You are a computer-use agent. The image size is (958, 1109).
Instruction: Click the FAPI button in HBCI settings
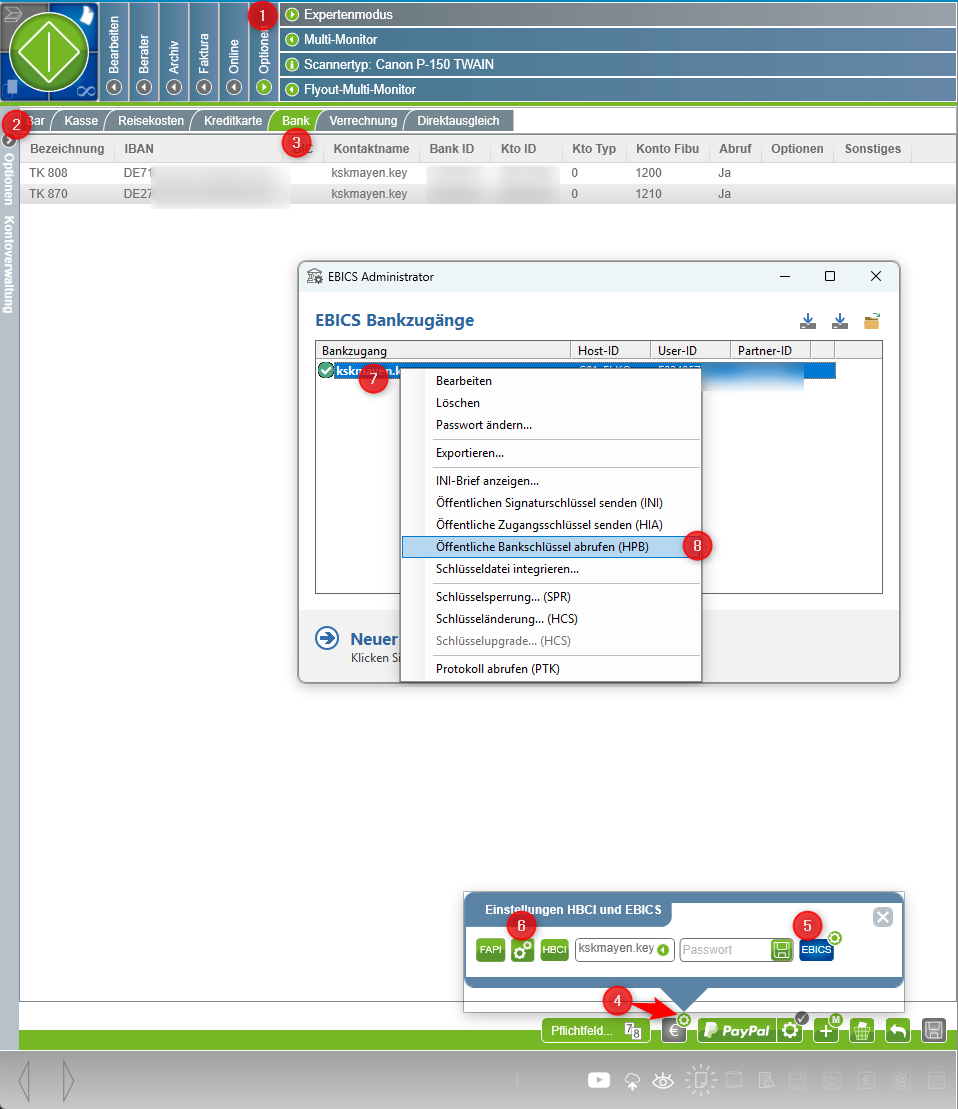(x=490, y=950)
